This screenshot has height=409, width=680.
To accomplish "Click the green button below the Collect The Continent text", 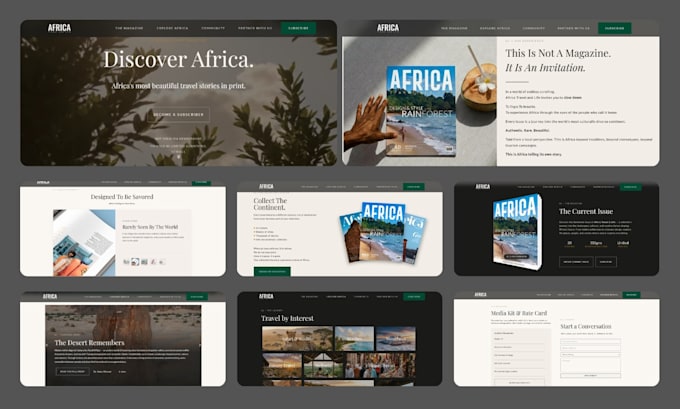I will pos(272,272).
